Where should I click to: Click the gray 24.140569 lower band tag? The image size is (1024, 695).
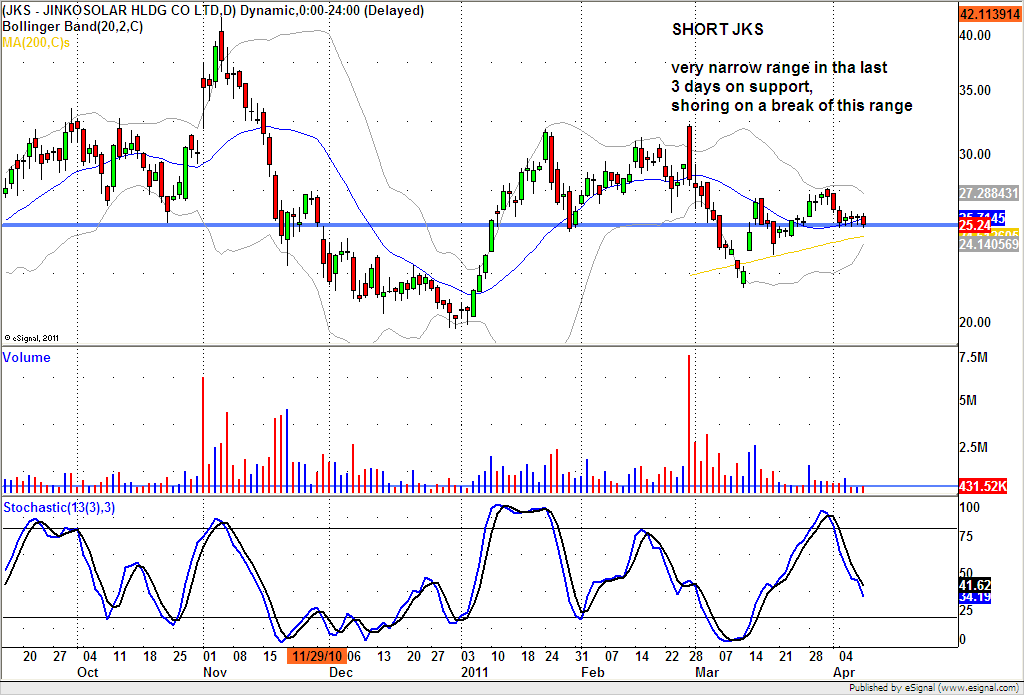point(989,244)
